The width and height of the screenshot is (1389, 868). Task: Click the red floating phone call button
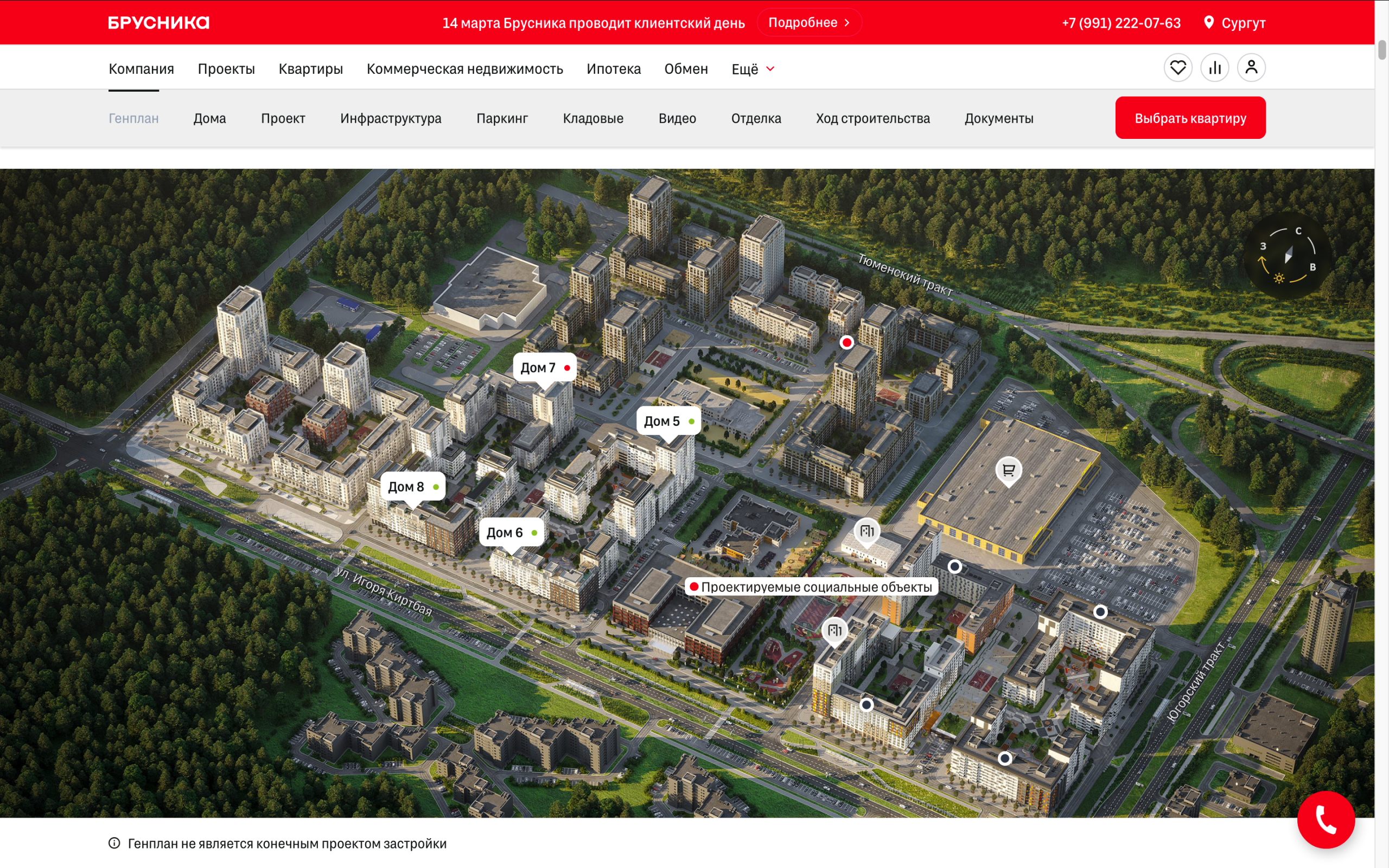[1326, 819]
